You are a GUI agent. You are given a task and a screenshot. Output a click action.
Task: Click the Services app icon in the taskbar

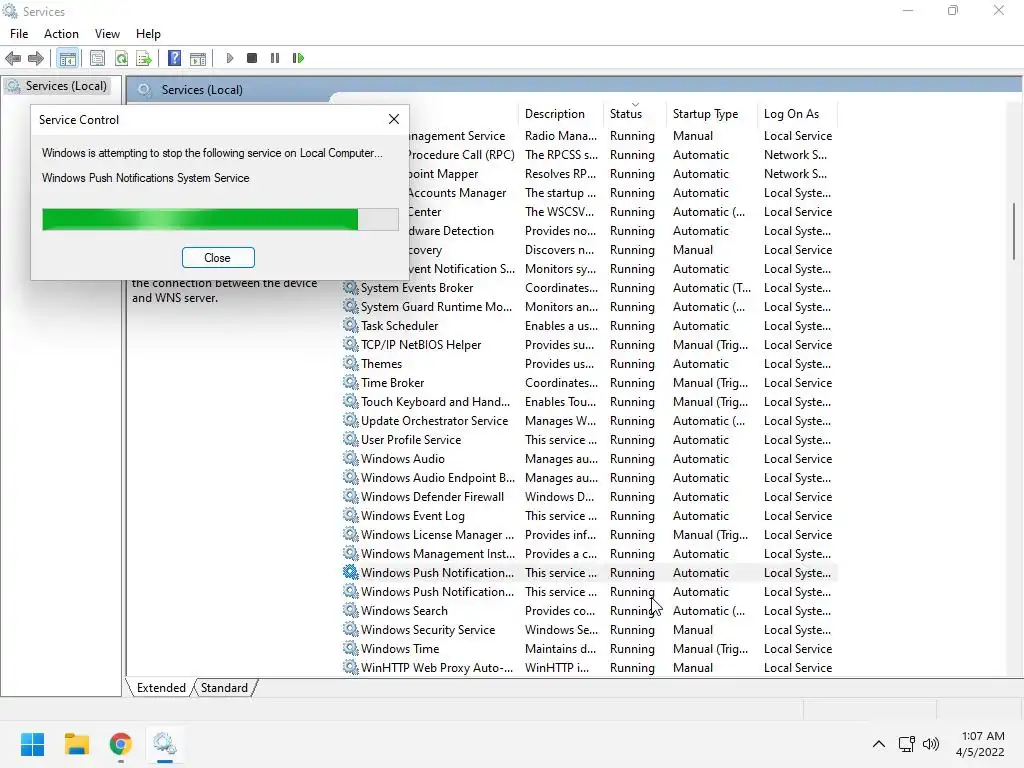pos(165,744)
